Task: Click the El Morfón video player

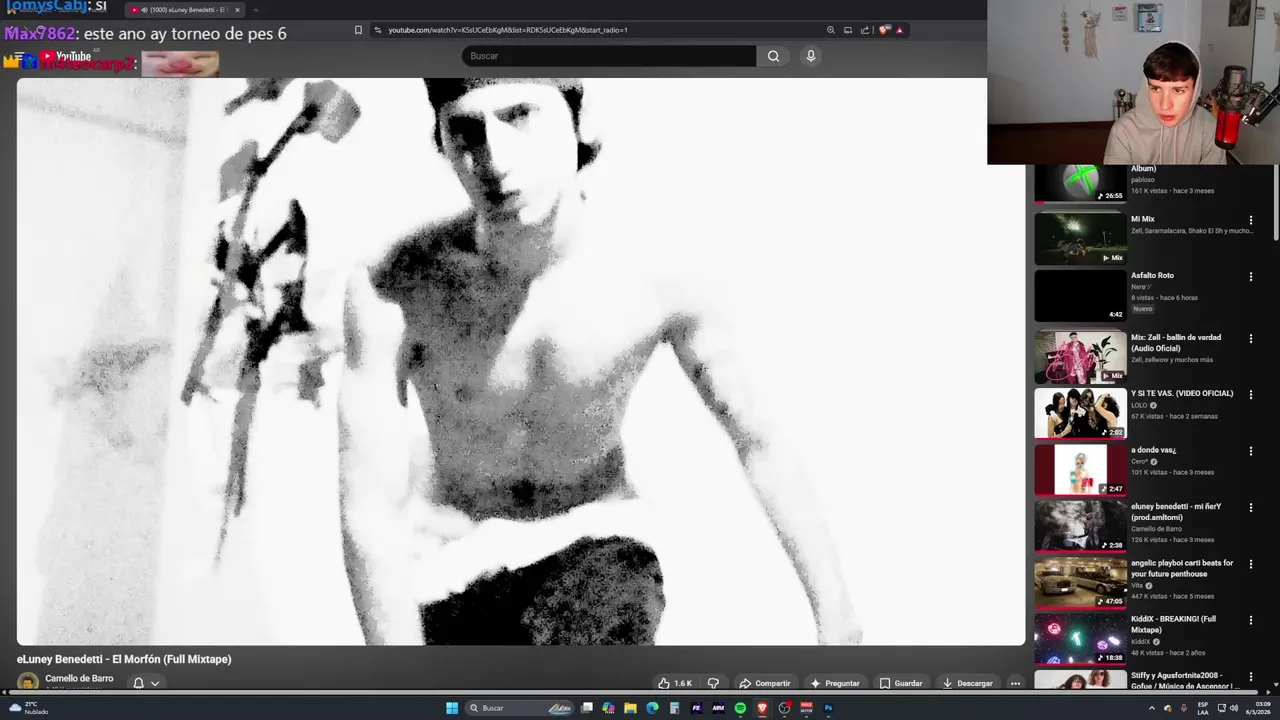Action: click(521, 362)
